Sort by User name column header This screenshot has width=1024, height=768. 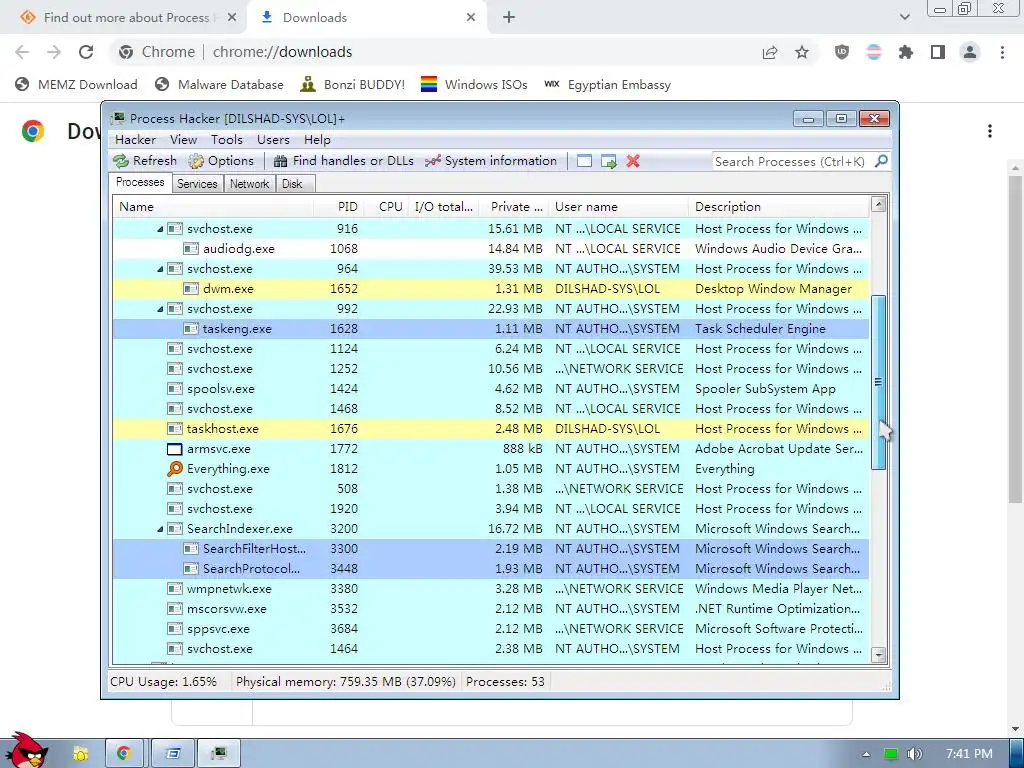tap(618, 207)
